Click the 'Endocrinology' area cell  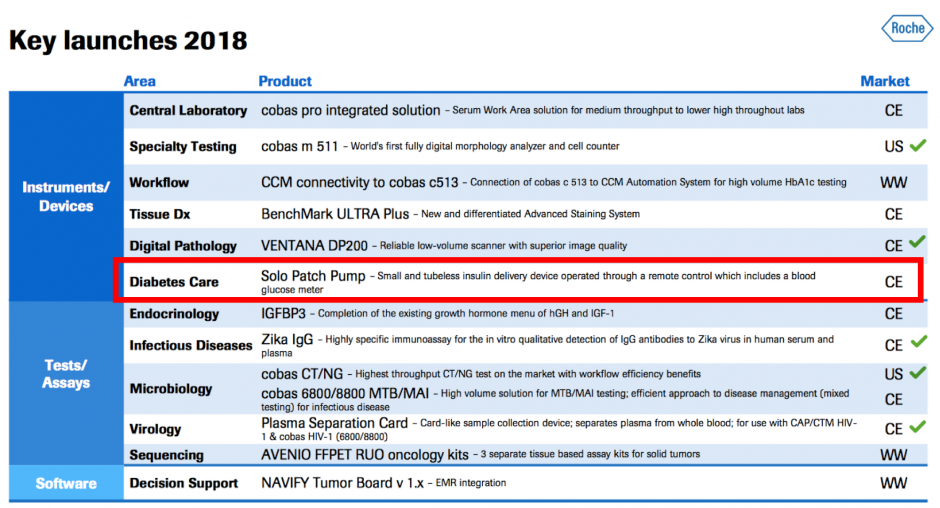[x=174, y=314]
